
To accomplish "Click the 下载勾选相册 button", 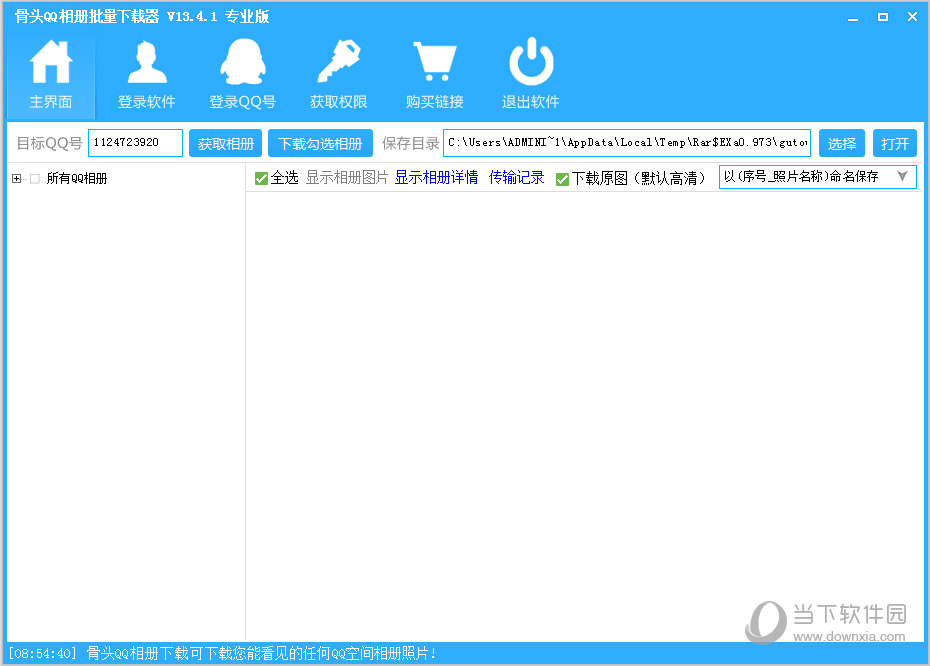I will click(320, 144).
